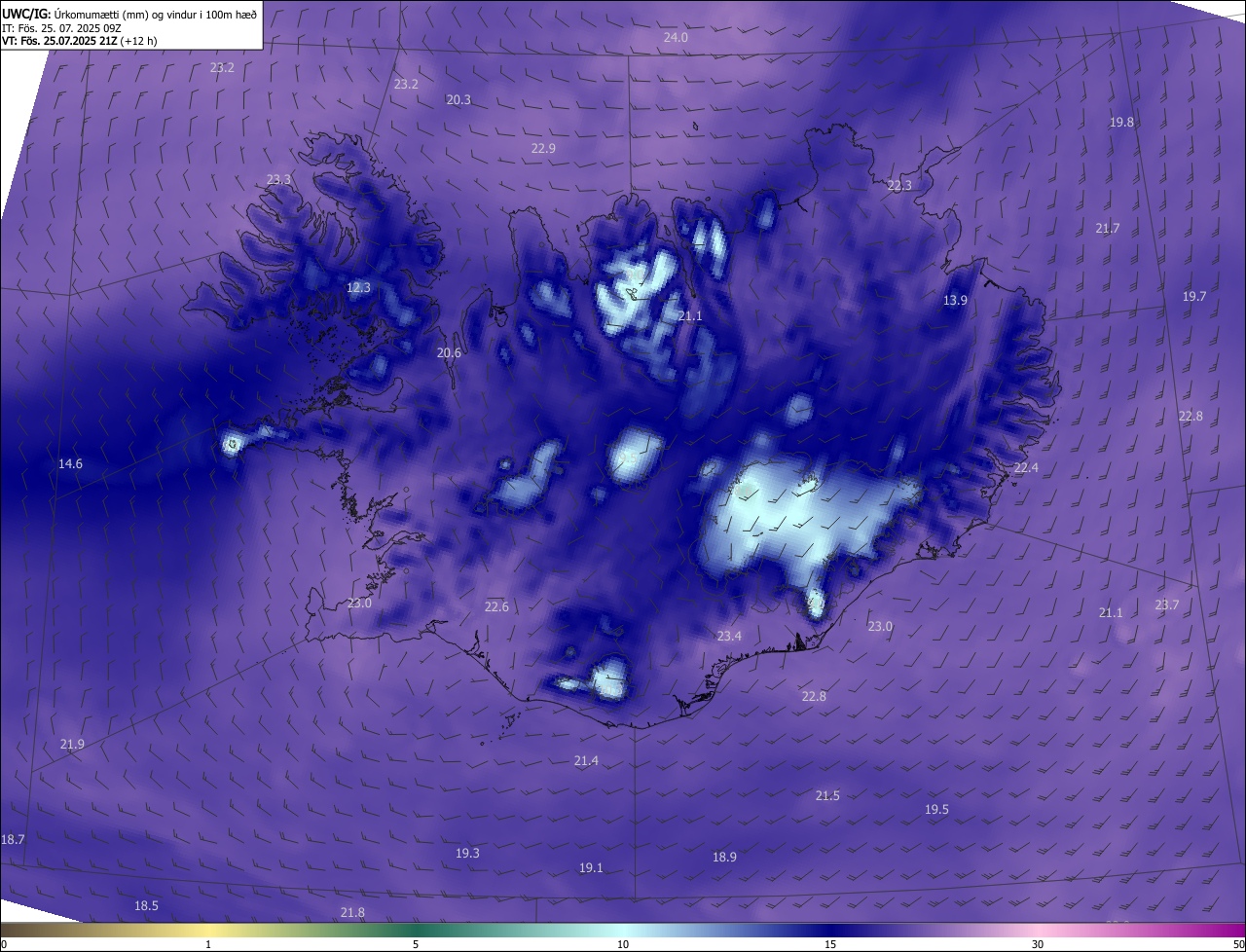The image size is (1246, 952).
Task: Click the 24.0 value label
Action: (676, 37)
